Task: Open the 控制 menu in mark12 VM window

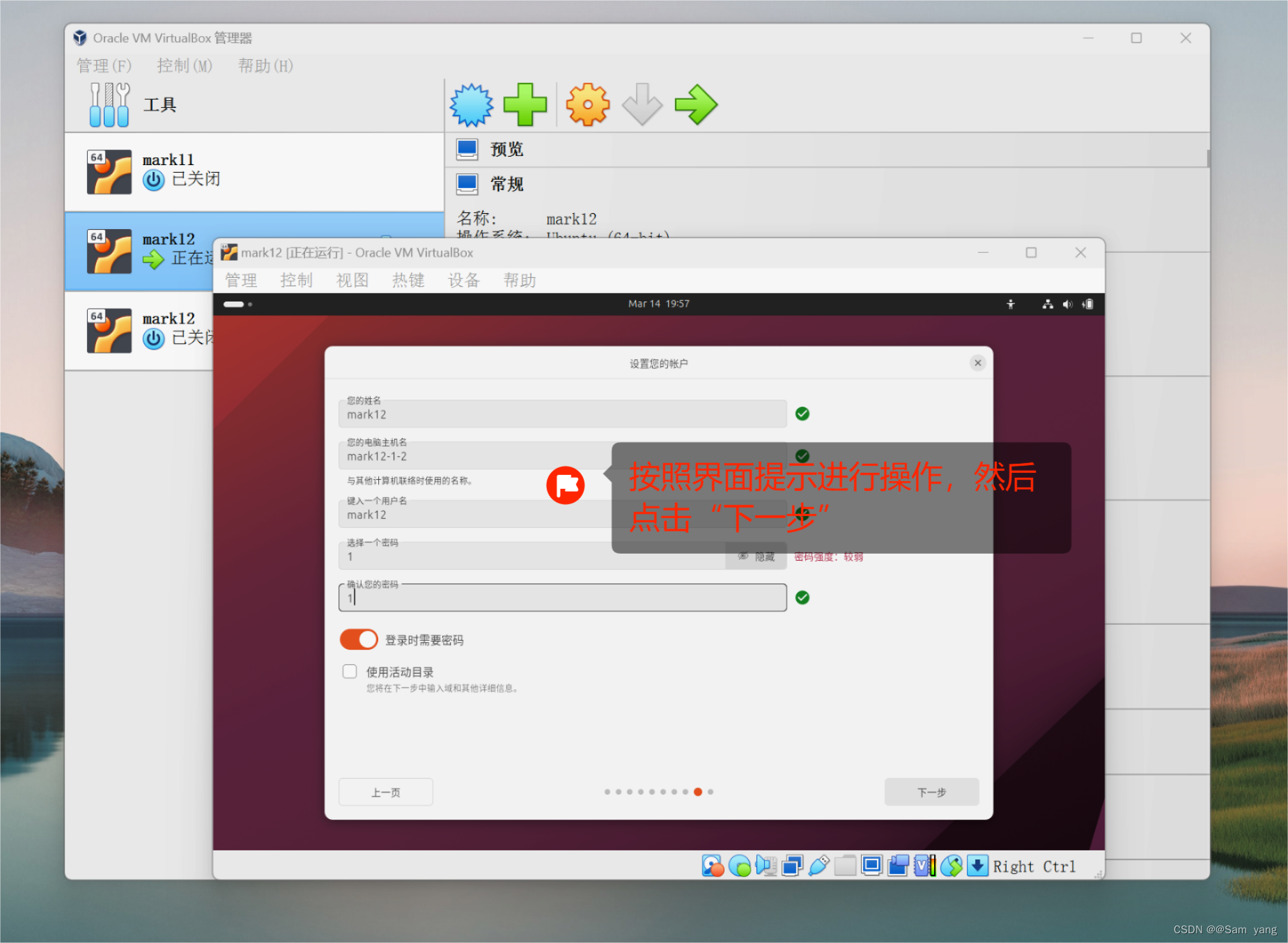Action: [x=297, y=280]
